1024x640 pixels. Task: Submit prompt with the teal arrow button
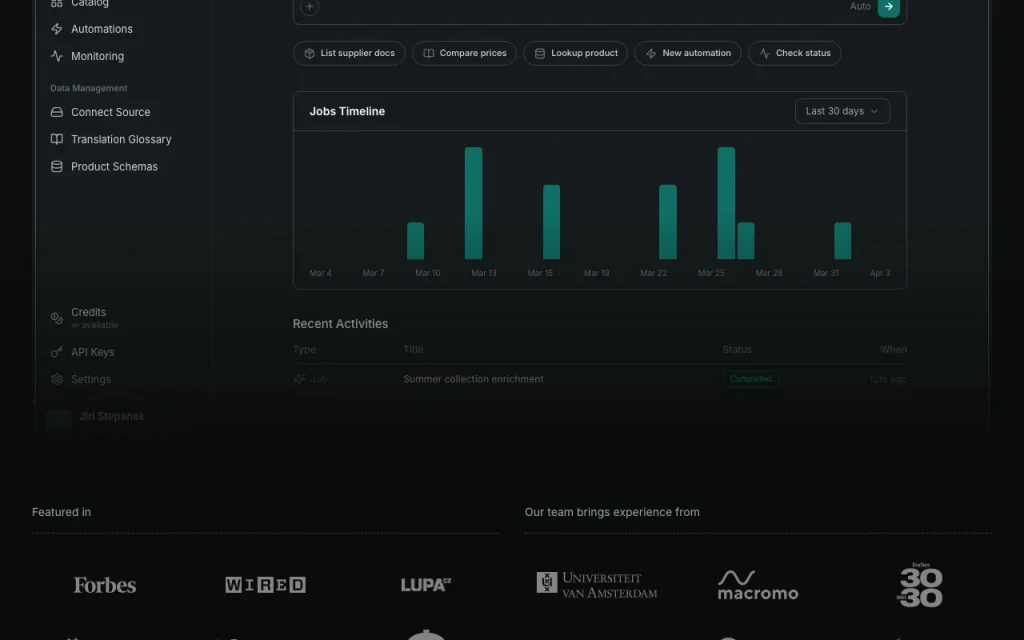point(889,7)
